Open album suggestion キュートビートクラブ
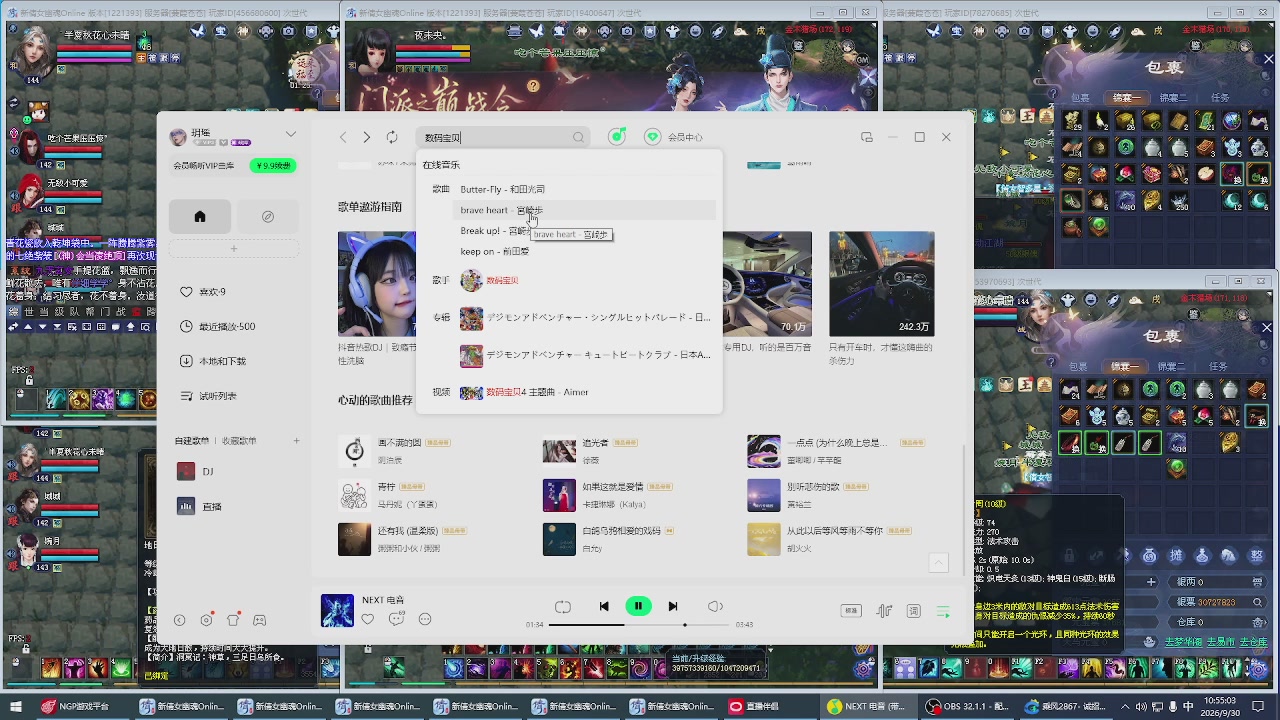Screen dimensions: 1280x720 tap(585, 355)
